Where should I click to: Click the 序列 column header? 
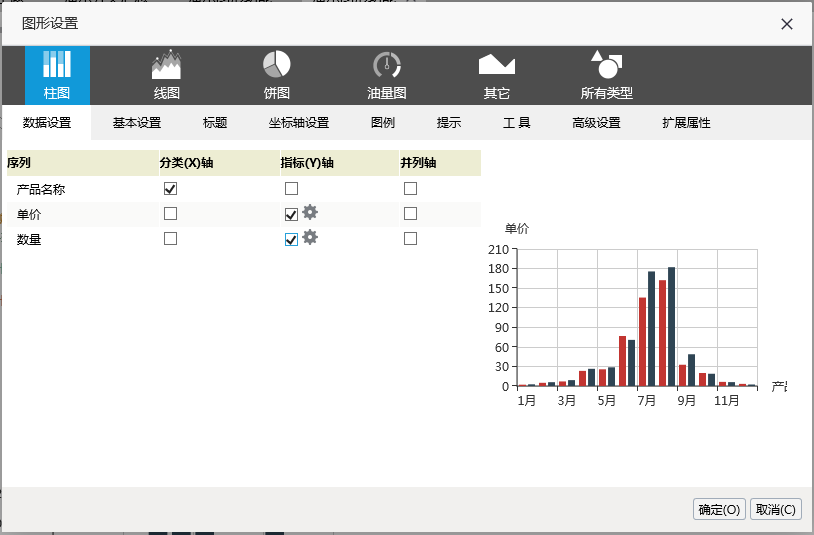coord(83,163)
